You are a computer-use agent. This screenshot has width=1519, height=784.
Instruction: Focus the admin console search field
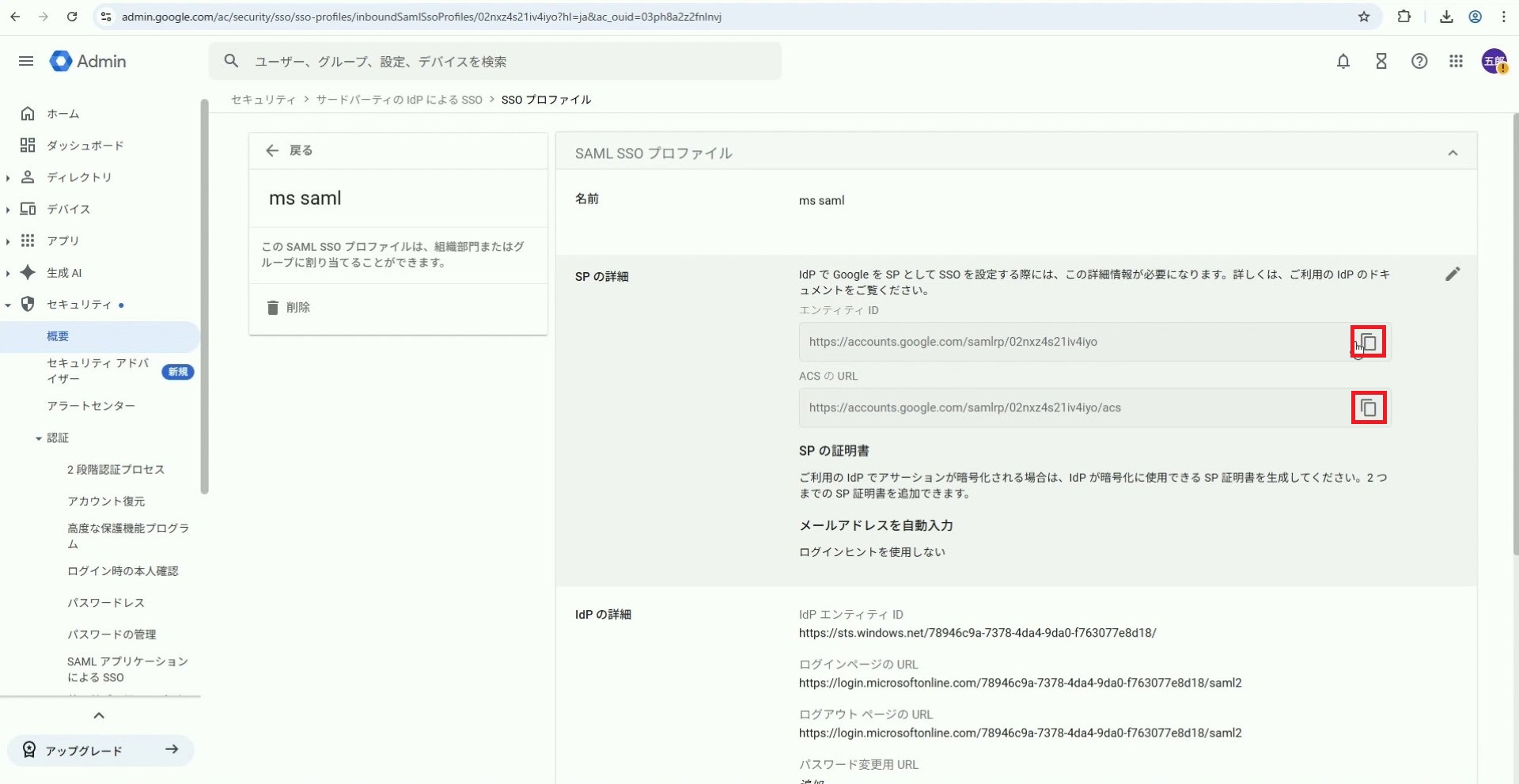coord(506,62)
